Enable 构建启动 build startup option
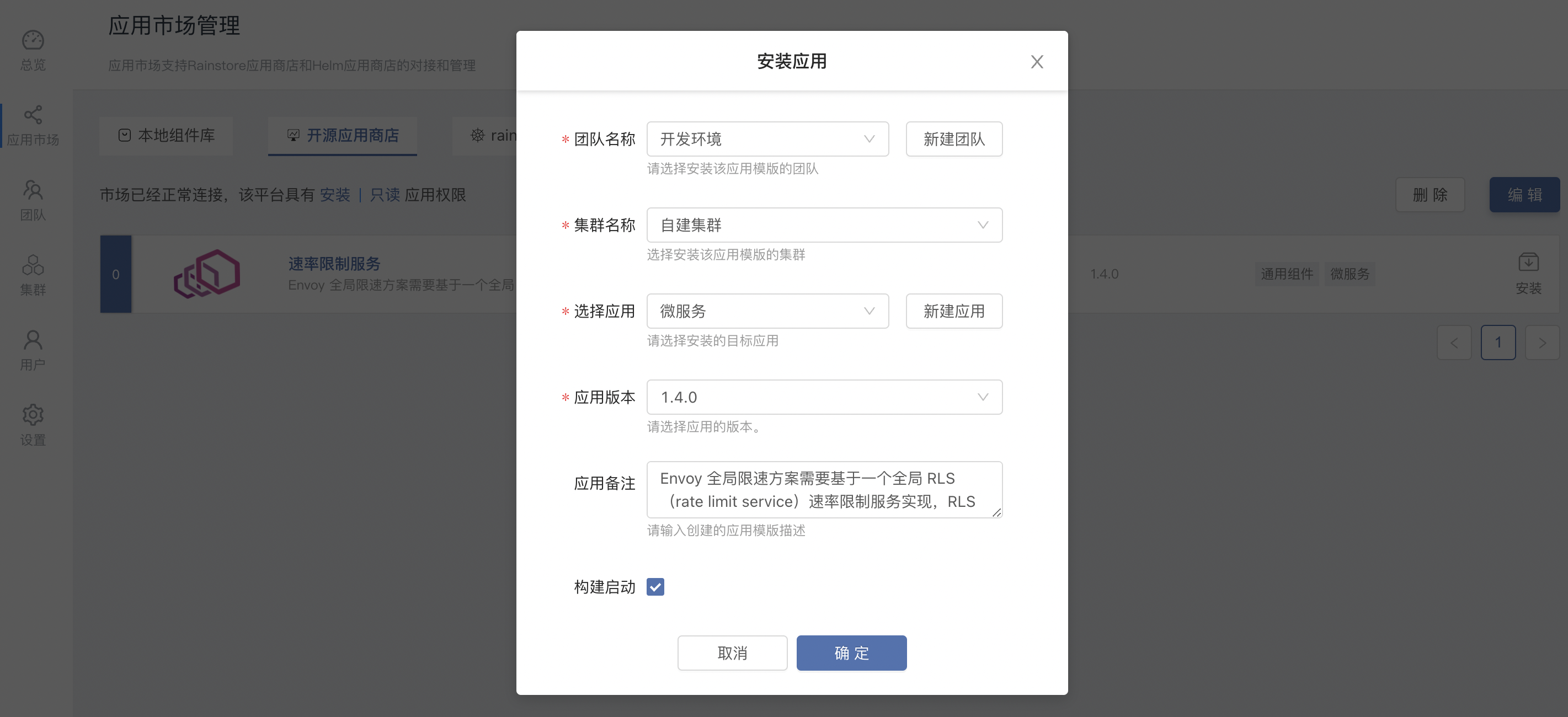Image resolution: width=1568 pixels, height=717 pixels. coord(657,586)
